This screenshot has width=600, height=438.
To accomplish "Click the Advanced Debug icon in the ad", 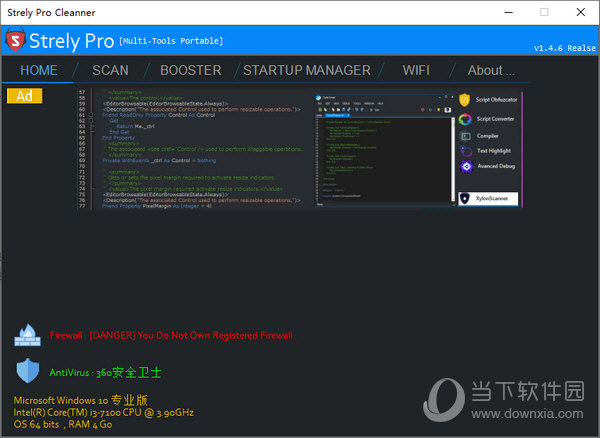I will click(466, 166).
